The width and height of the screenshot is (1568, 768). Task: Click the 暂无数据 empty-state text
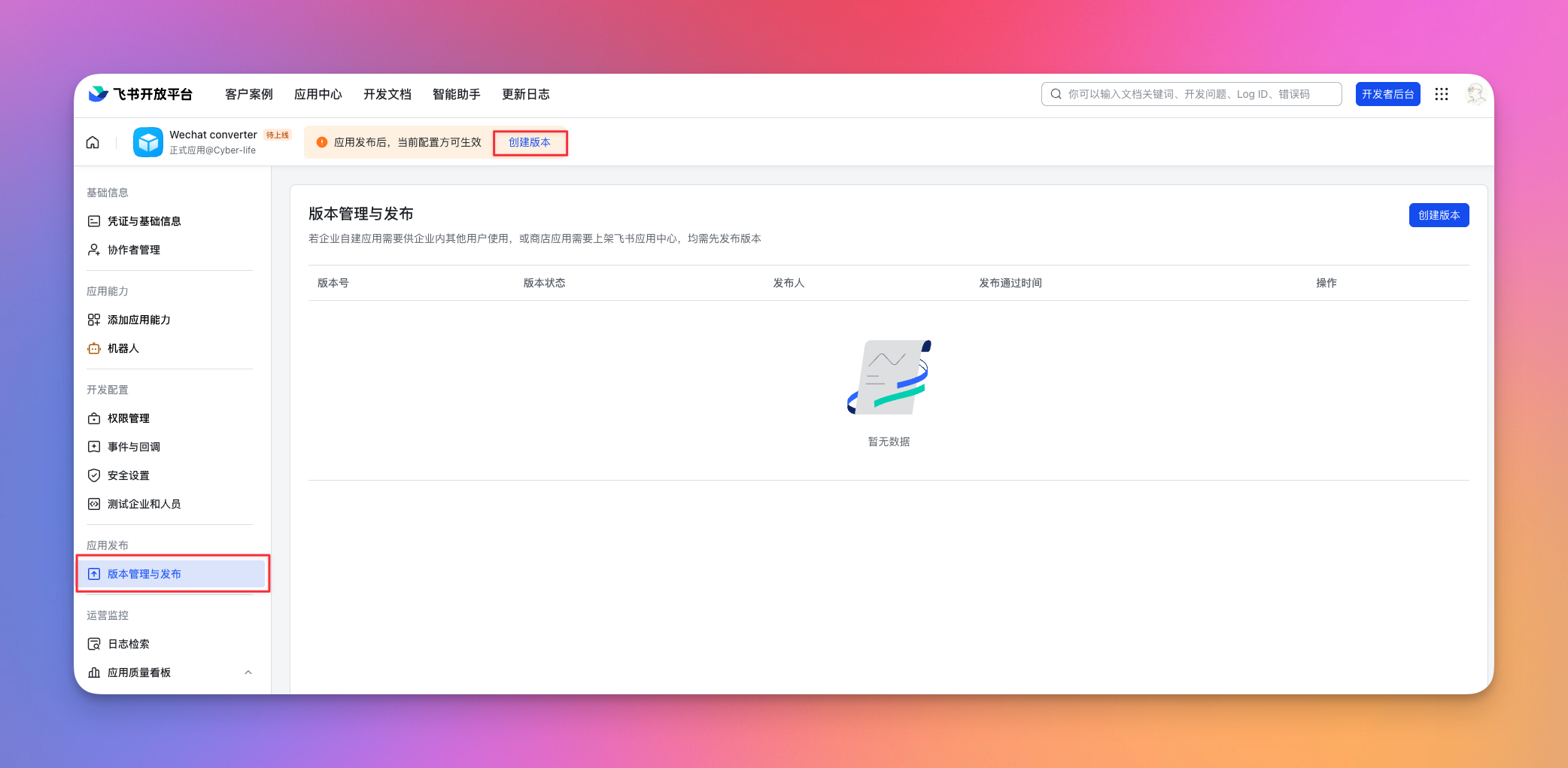(889, 442)
